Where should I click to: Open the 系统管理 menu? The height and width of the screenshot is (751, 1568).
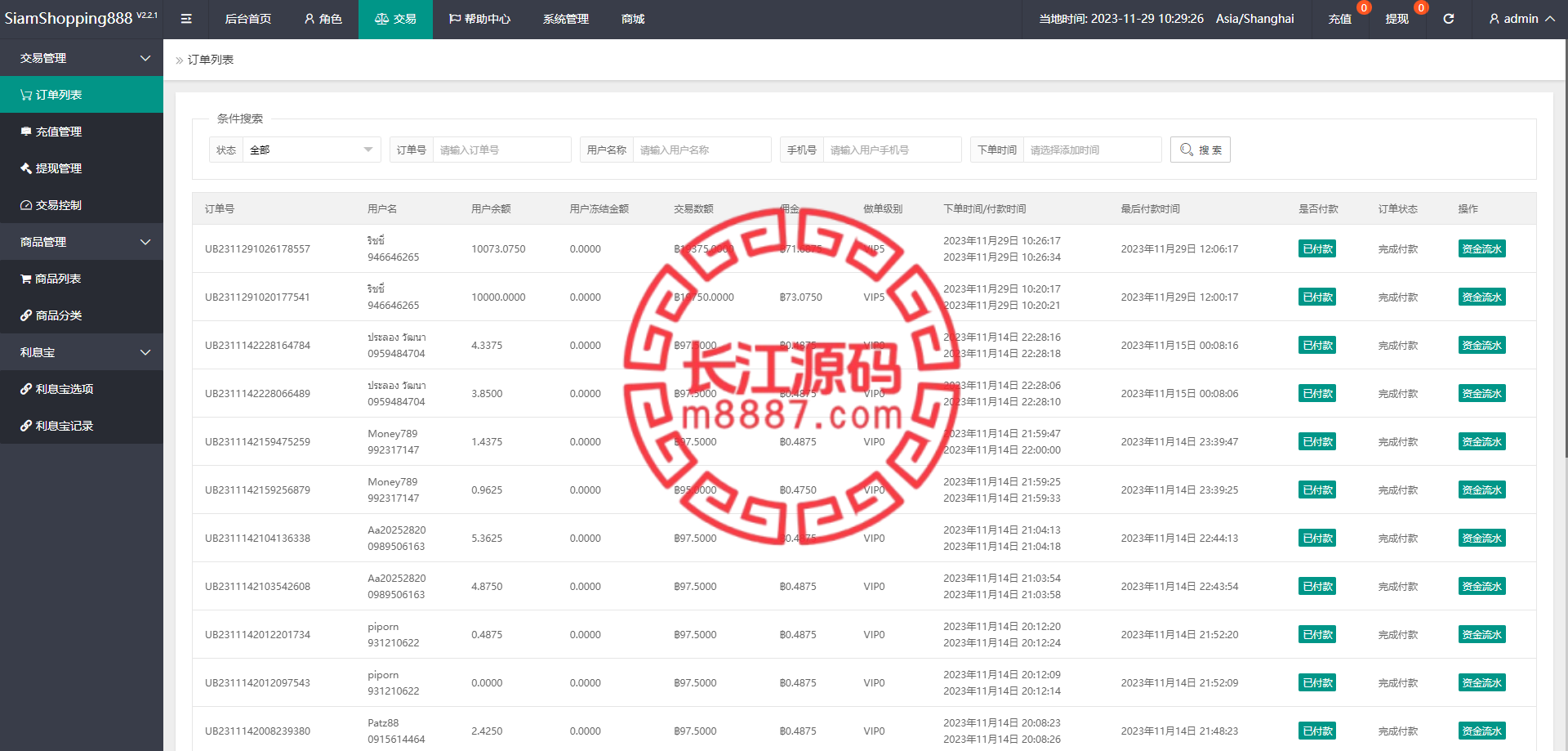[x=566, y=19]
